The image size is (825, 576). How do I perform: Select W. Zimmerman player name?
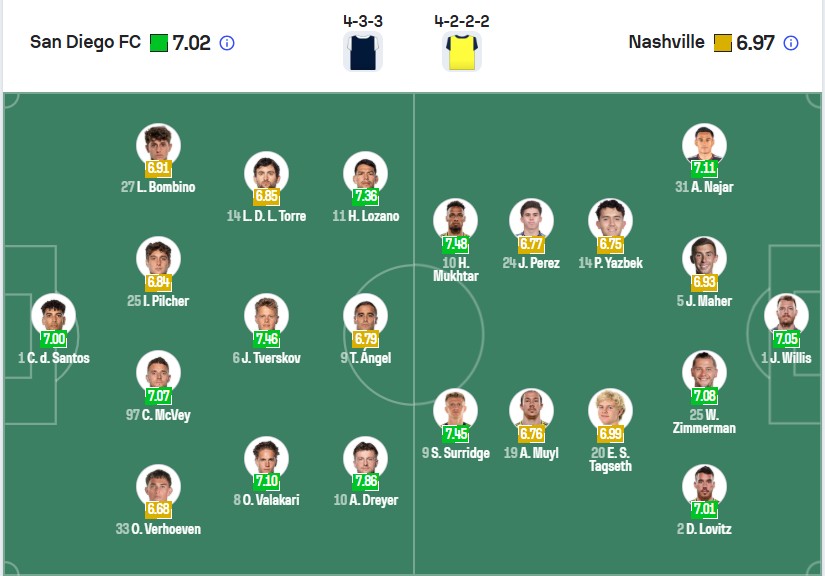coord(704,421)
